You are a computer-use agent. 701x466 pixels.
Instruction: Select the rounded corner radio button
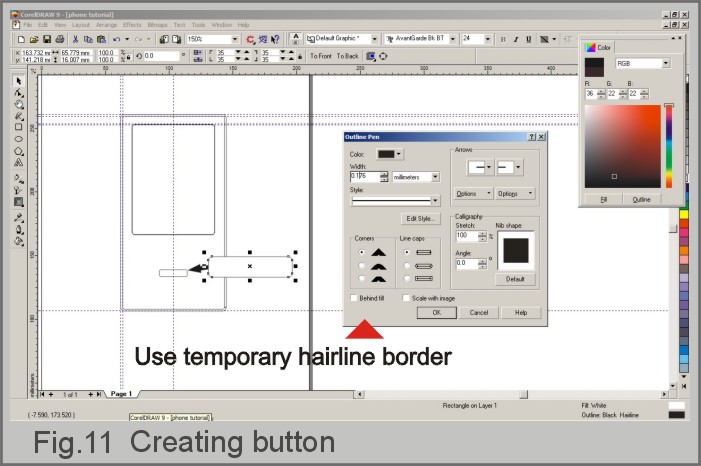(x=361, y=266)
